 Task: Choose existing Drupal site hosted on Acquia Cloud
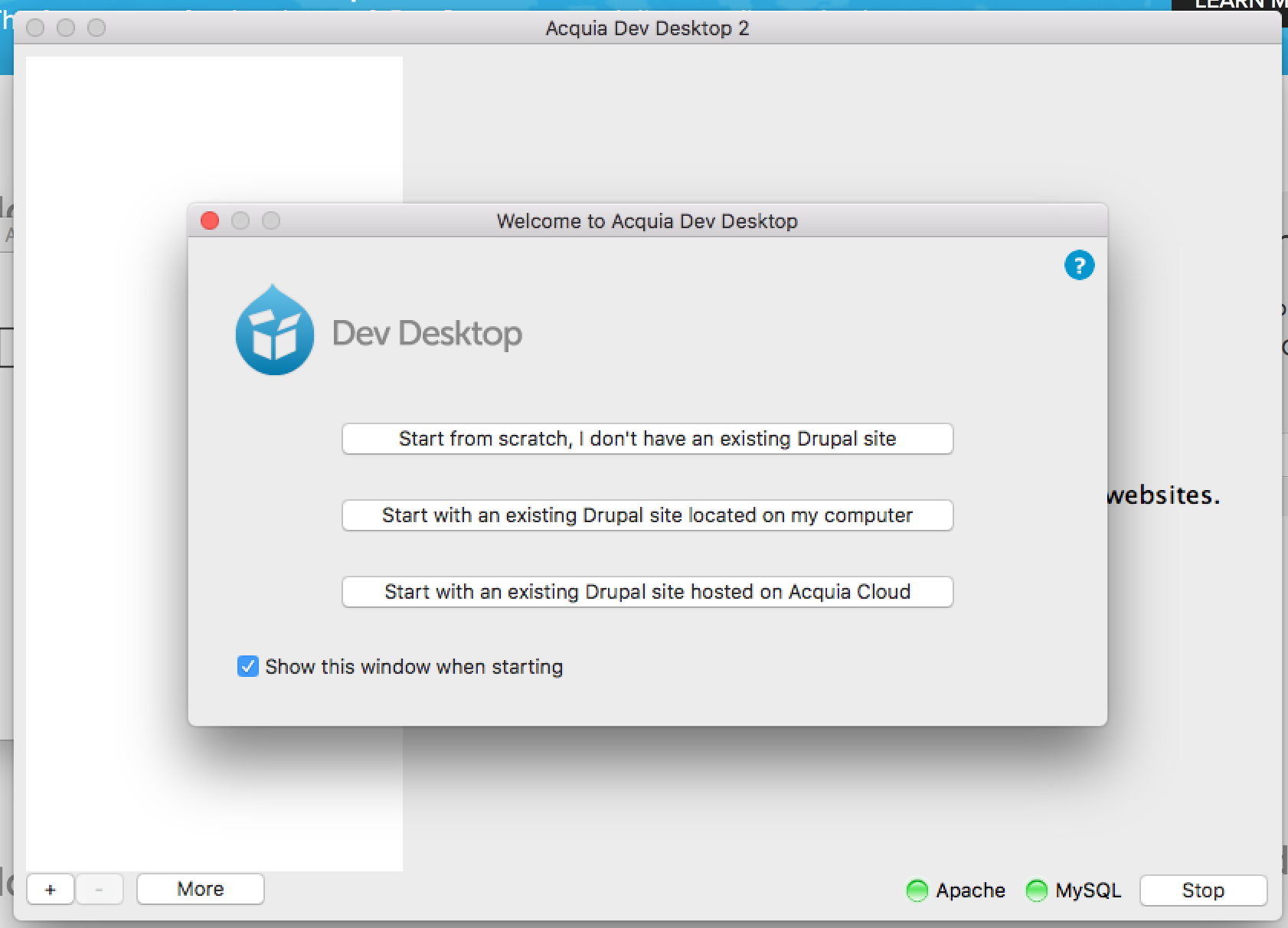tap(647, 592)
